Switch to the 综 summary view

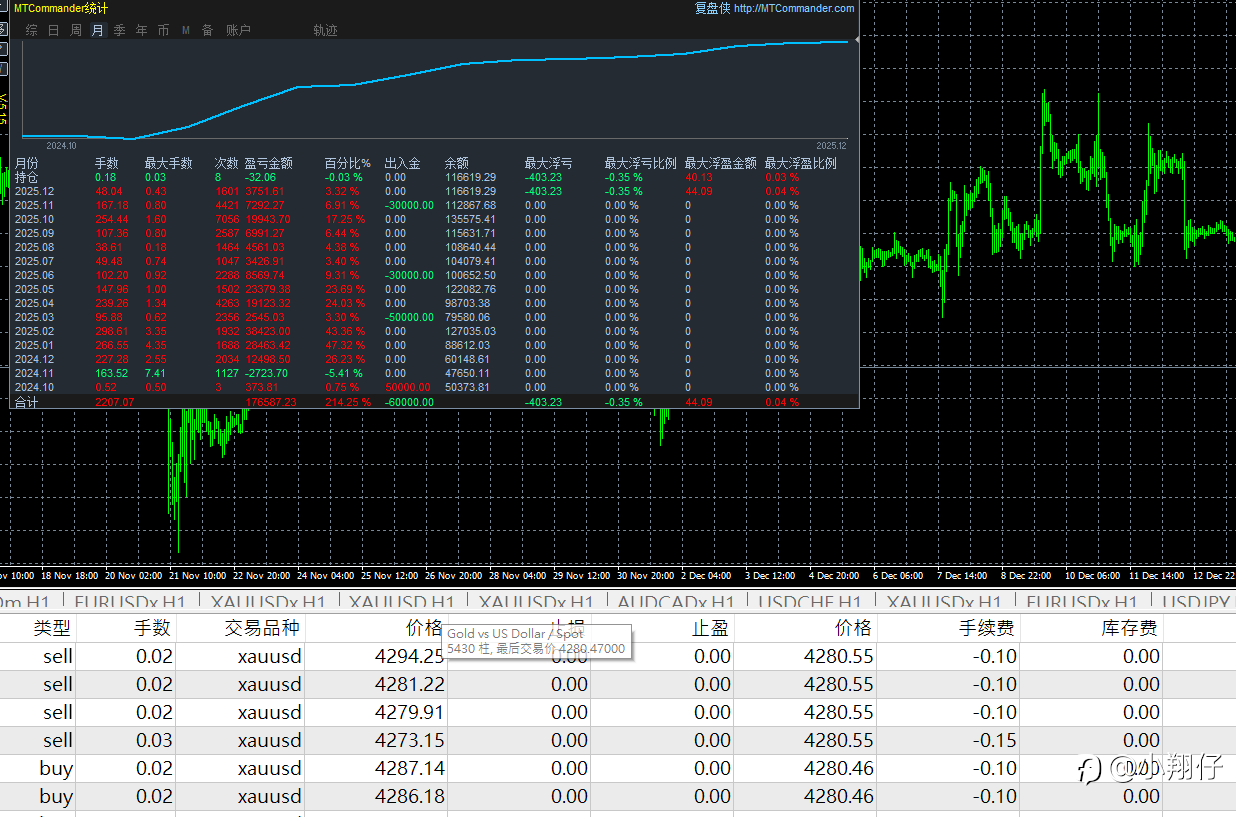click(32, 30)
